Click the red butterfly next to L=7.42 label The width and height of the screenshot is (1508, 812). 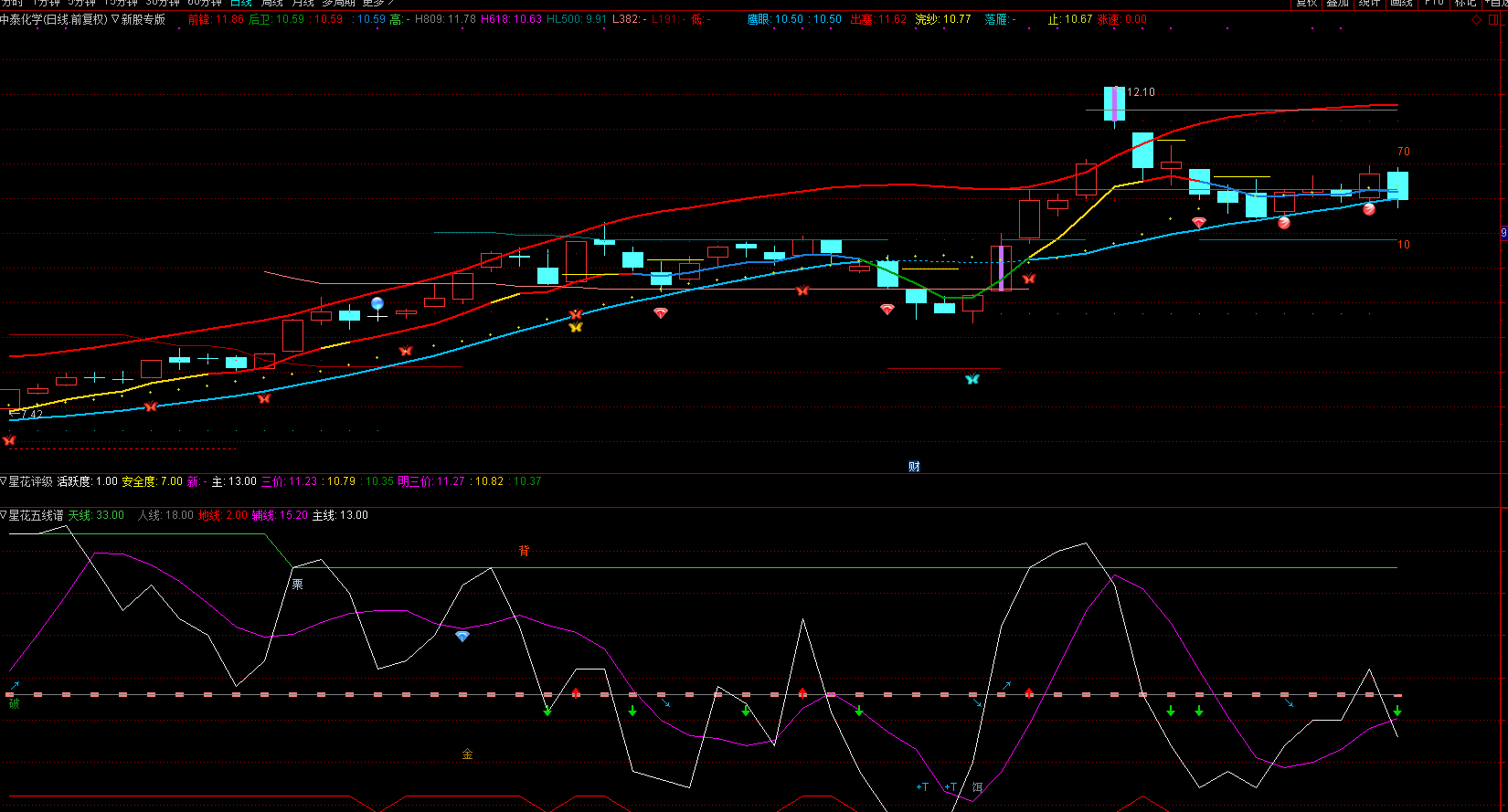pos(9,440)
